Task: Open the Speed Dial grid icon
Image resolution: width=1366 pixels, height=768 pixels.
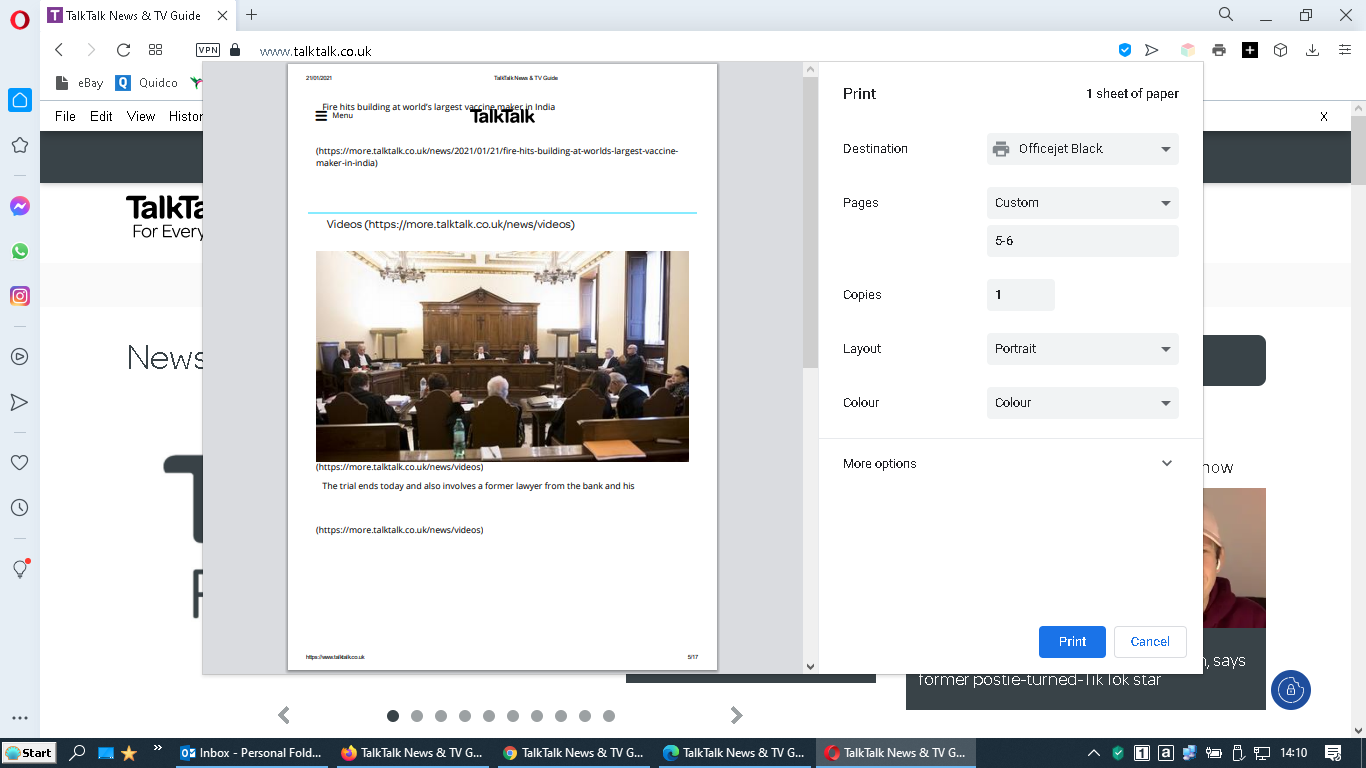Action: pyautogui.click(x=155, y=50)
